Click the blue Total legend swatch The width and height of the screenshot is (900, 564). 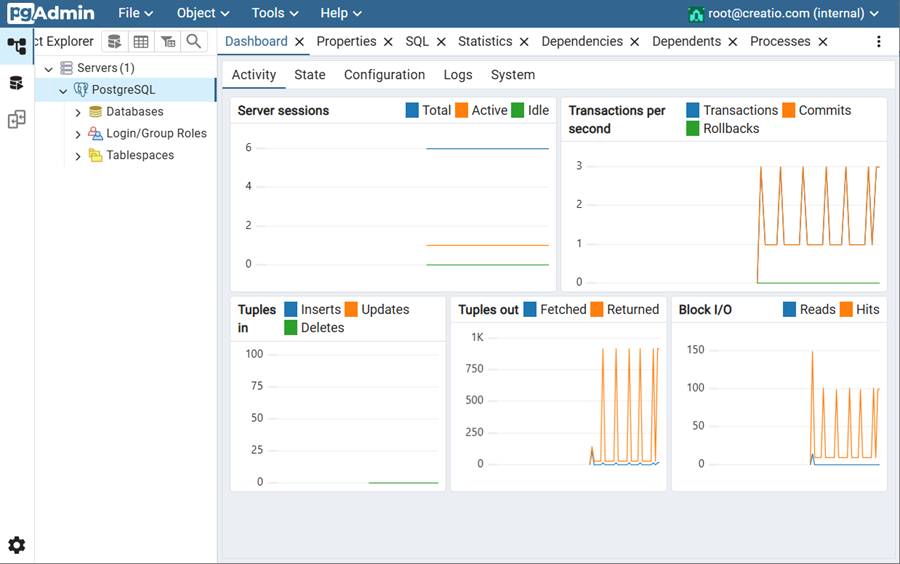point(412,111)
